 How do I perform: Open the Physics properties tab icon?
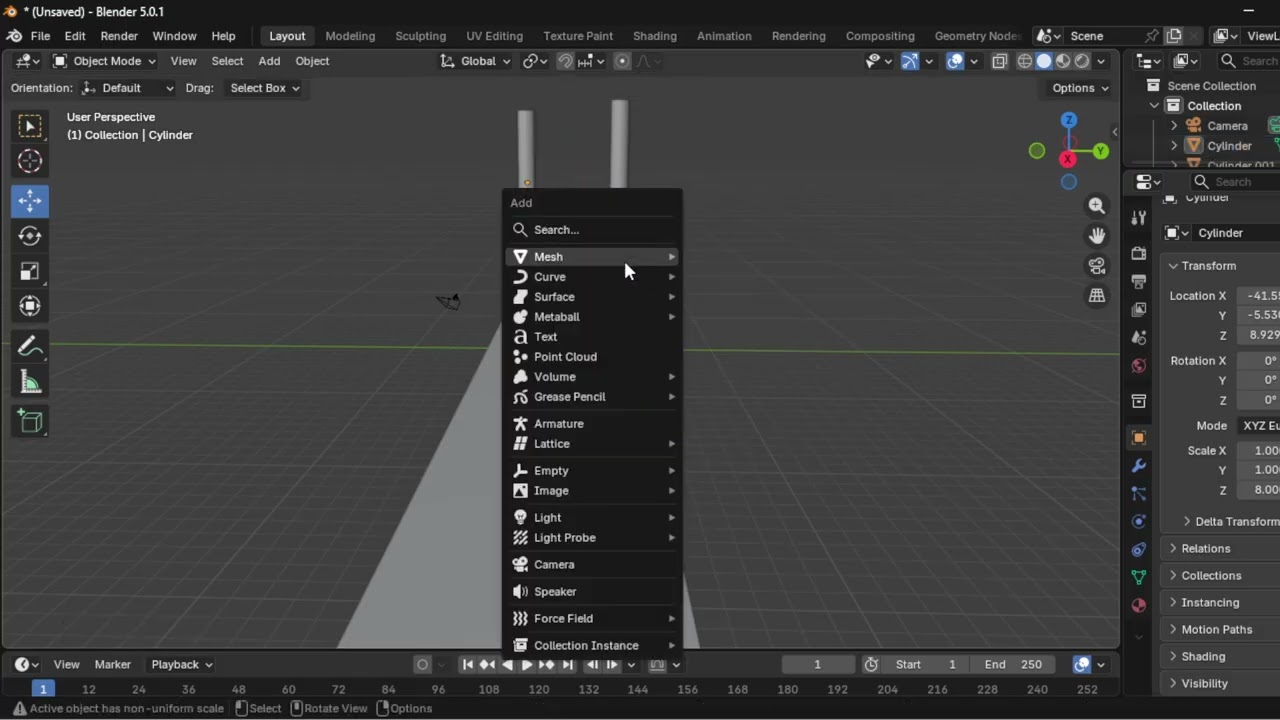pyautogui.click(x=1138, y=521)
